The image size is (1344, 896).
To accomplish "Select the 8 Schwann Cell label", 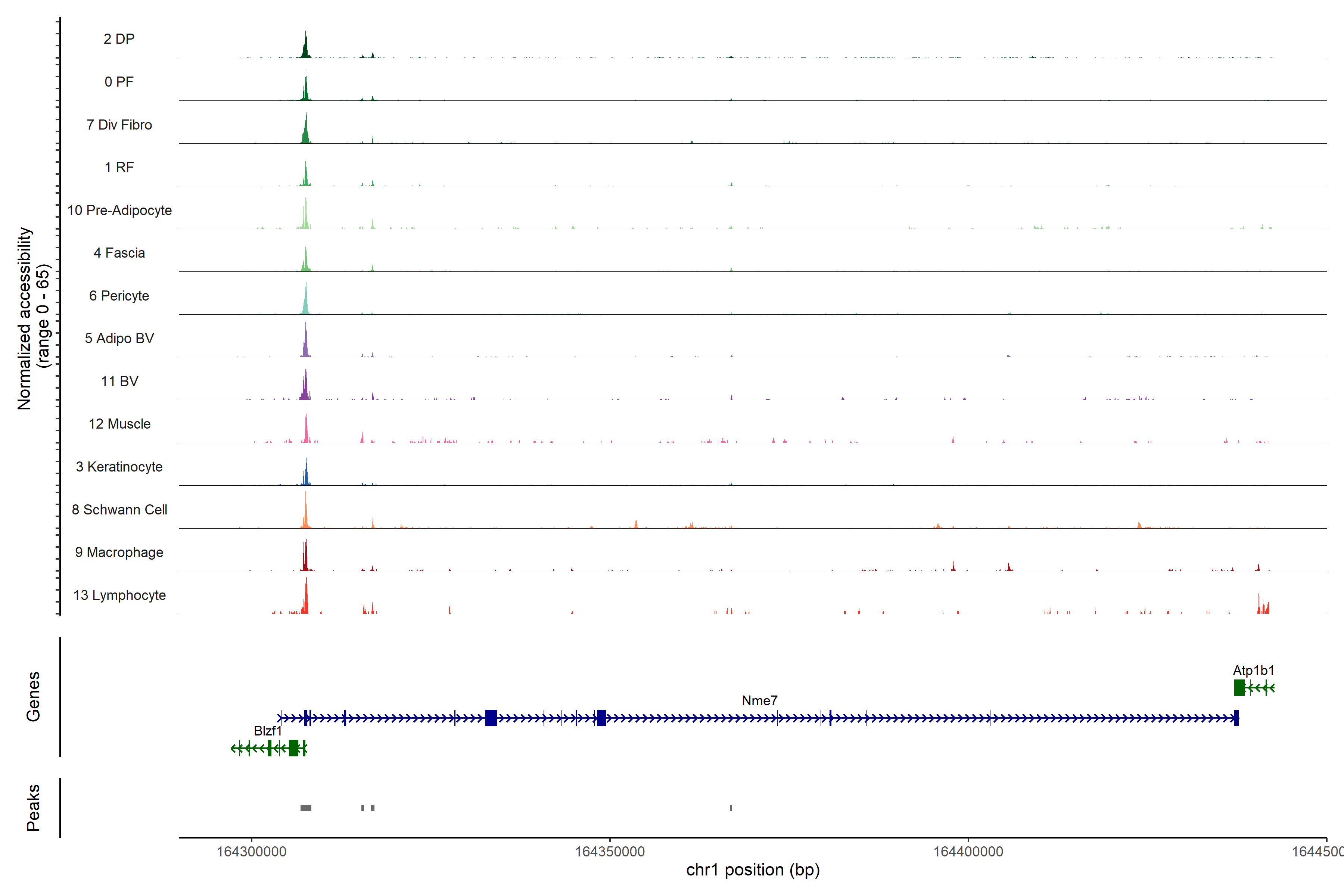I will point(119,510).
